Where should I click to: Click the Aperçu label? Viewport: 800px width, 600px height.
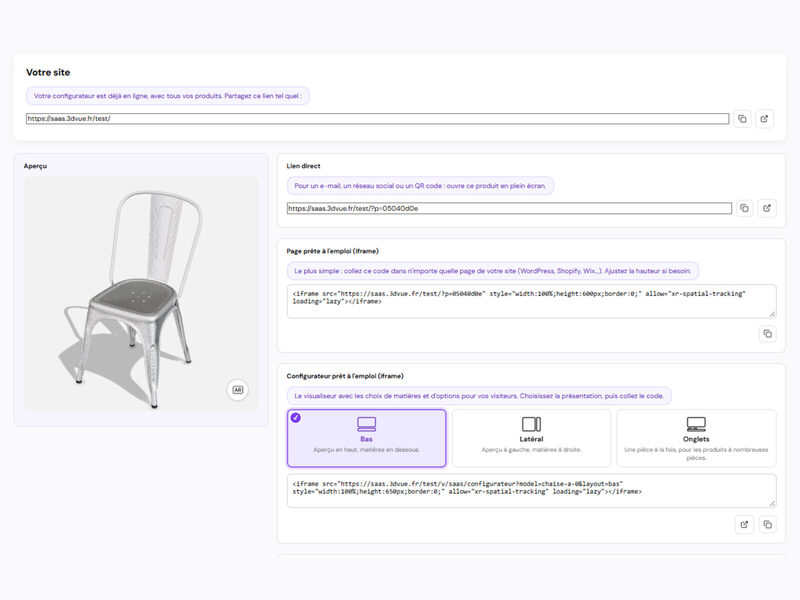(35, 166)
